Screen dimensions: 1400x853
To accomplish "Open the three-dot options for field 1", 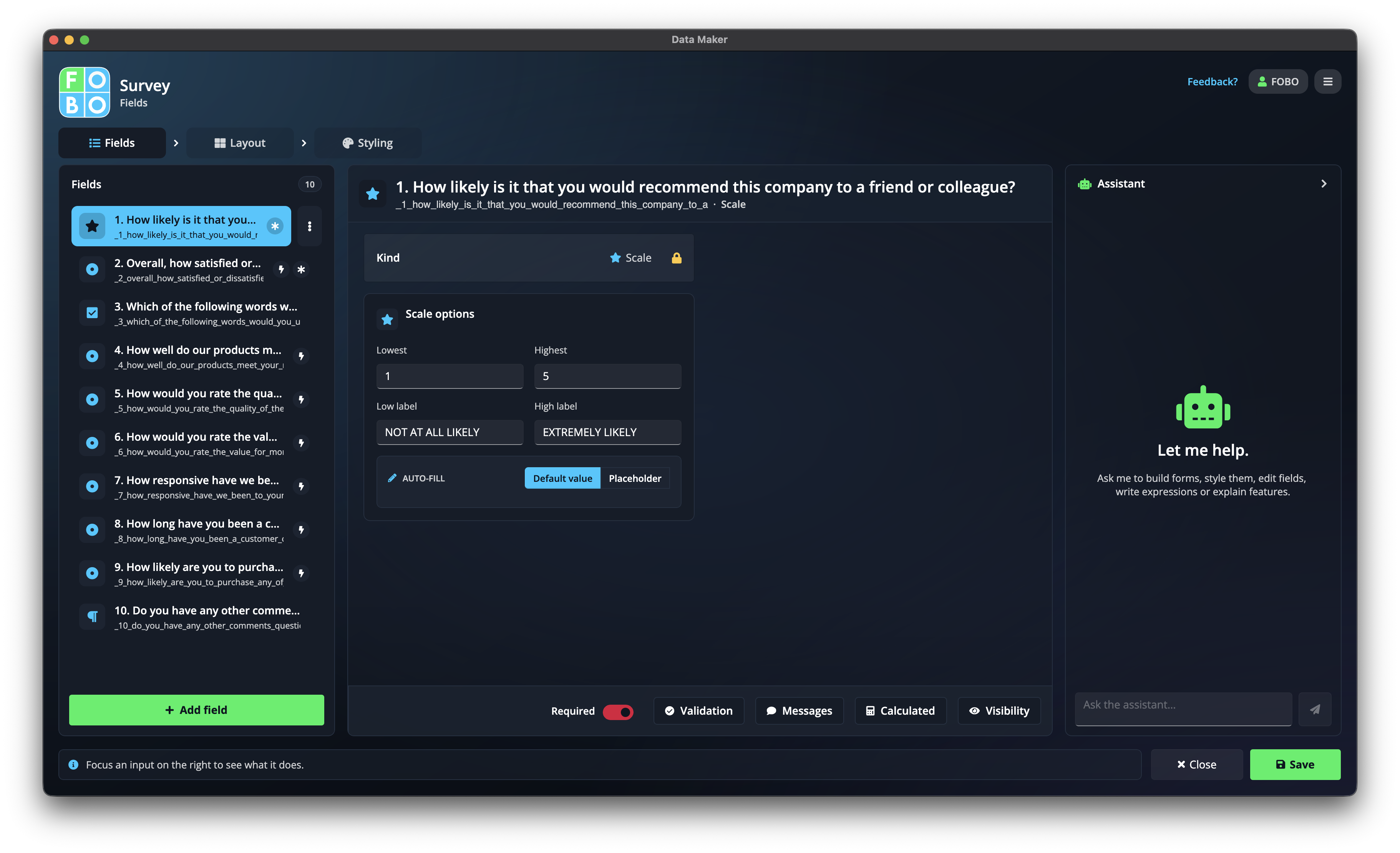I will click(310, 226).
